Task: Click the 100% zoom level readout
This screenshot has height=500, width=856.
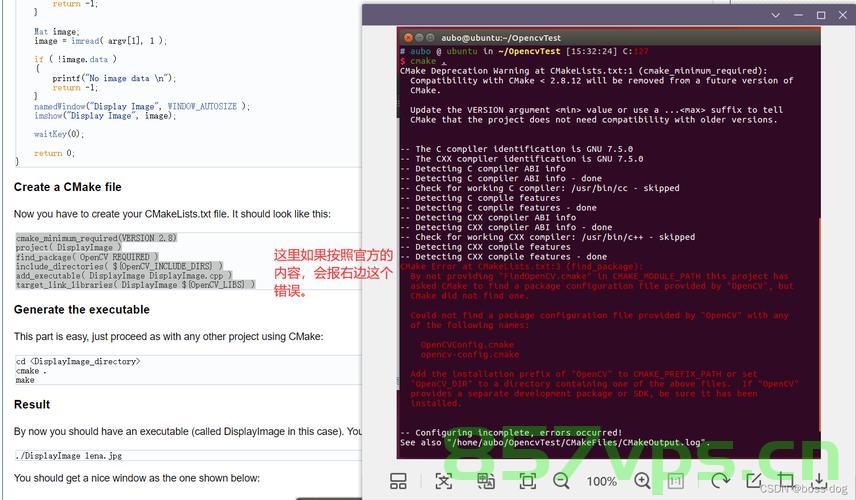Action: click(602, 481)
